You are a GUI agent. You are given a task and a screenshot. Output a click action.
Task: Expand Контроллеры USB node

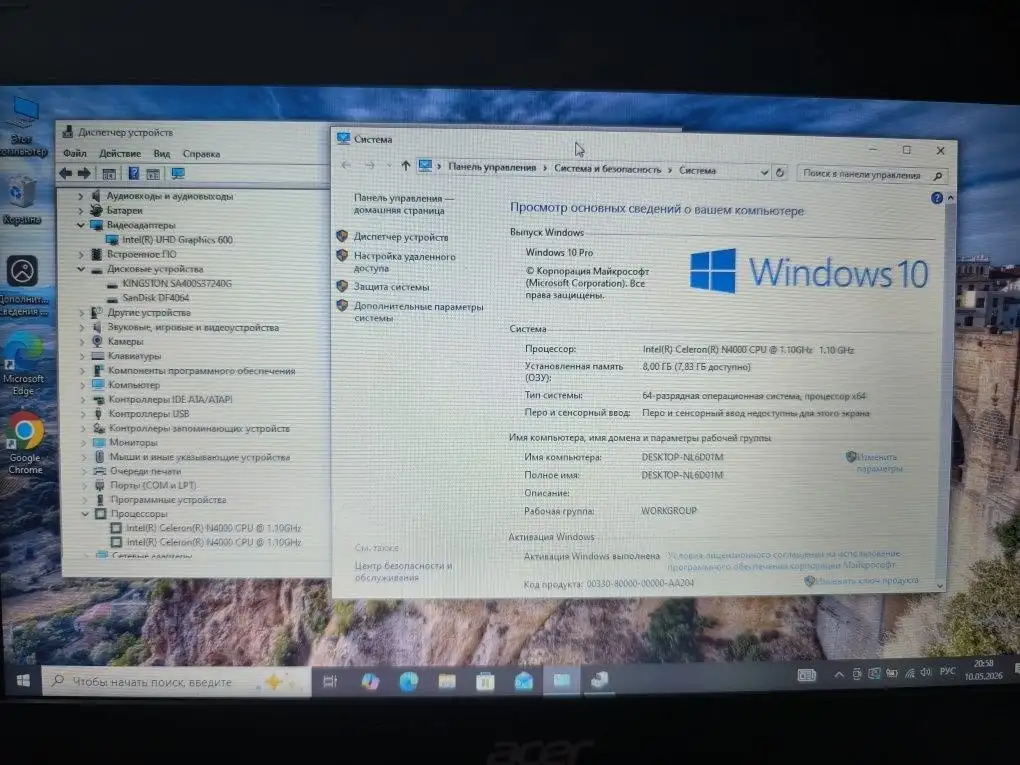point(83,414)
